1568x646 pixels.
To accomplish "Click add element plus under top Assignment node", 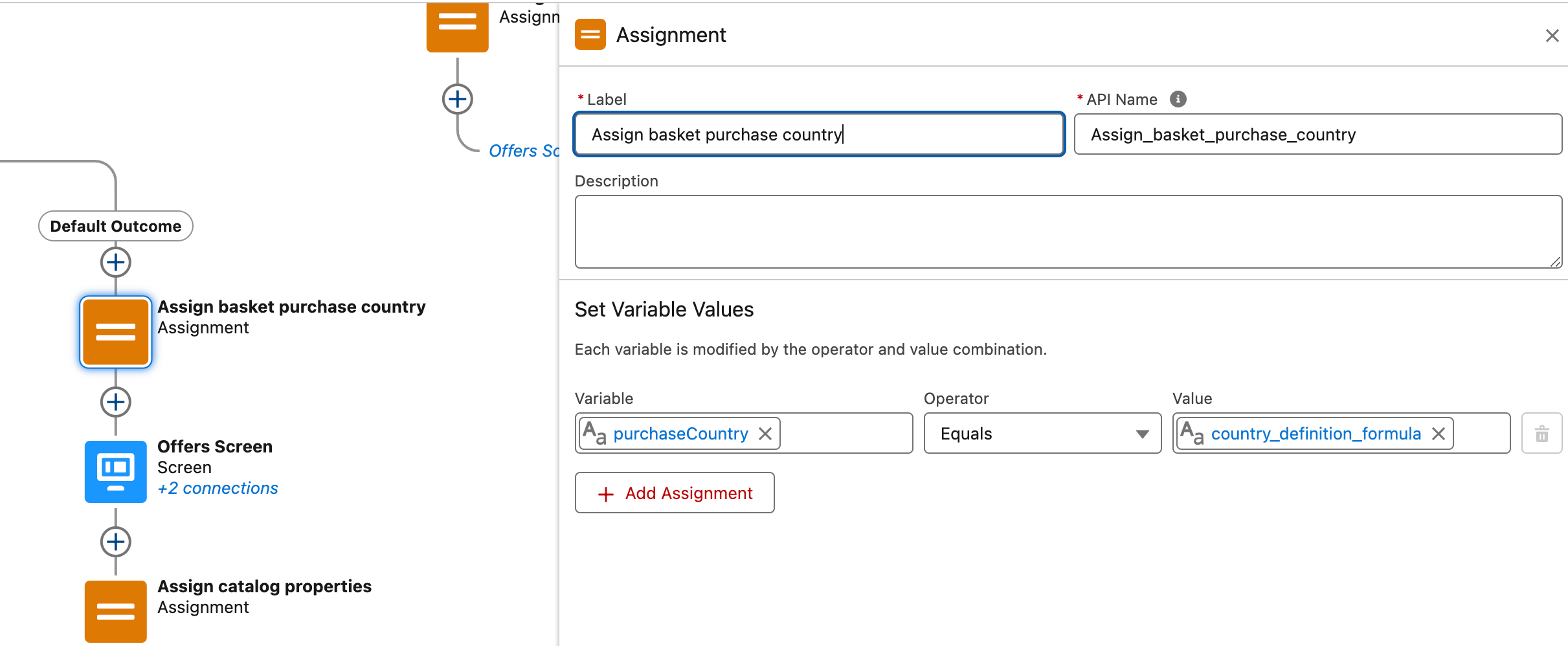I will 457,99.
